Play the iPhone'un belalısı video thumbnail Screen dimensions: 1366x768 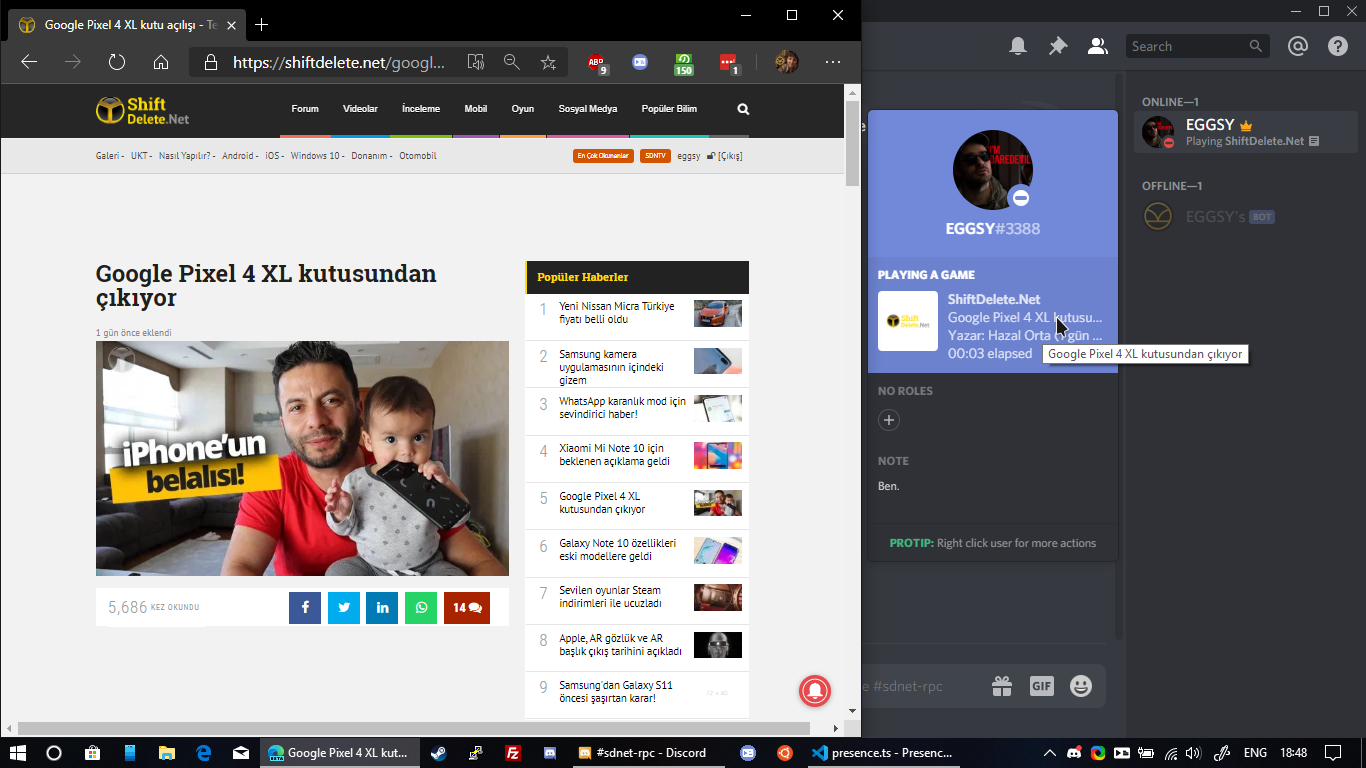click(302, 458)
